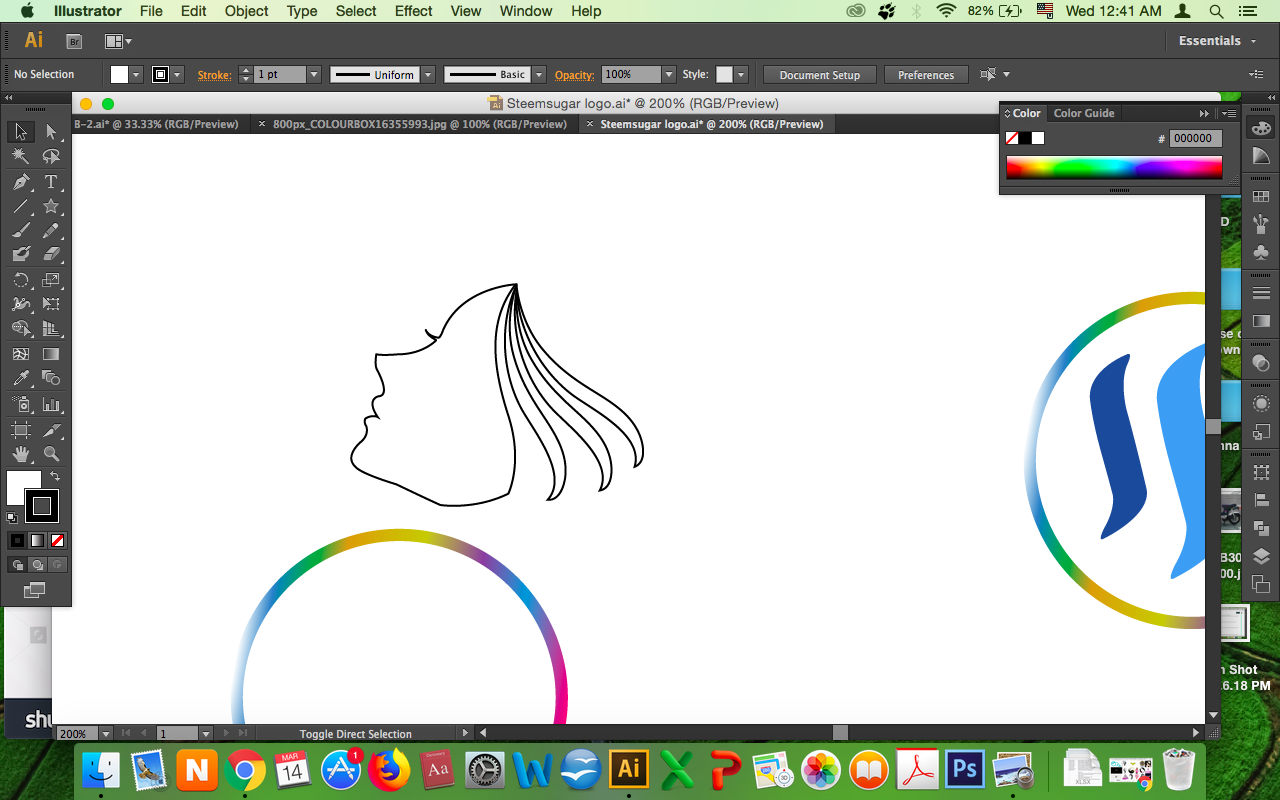The height and width of the screenshot is (800, 1280).
Task: Open the Window menu
Action: [x=525, y=11]
